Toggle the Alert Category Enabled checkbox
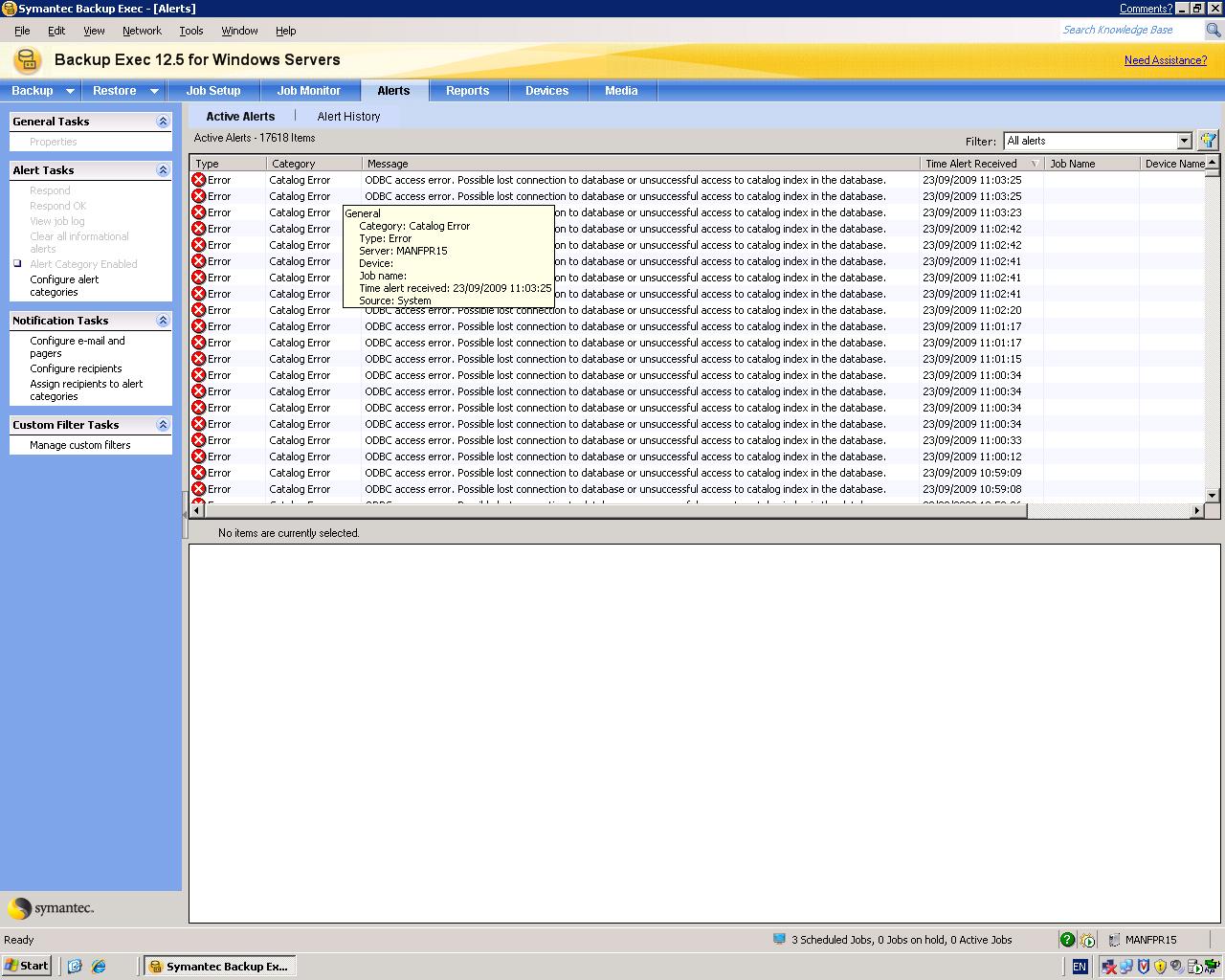This screenshot has height=980, width=1225. click(x=17, y=264)
